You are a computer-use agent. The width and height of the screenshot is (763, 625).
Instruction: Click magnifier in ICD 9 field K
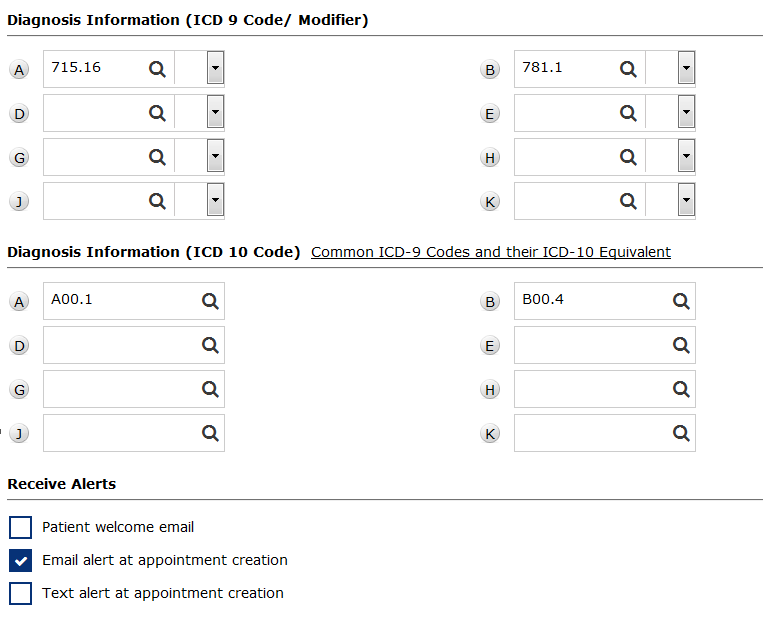point(628,201)
